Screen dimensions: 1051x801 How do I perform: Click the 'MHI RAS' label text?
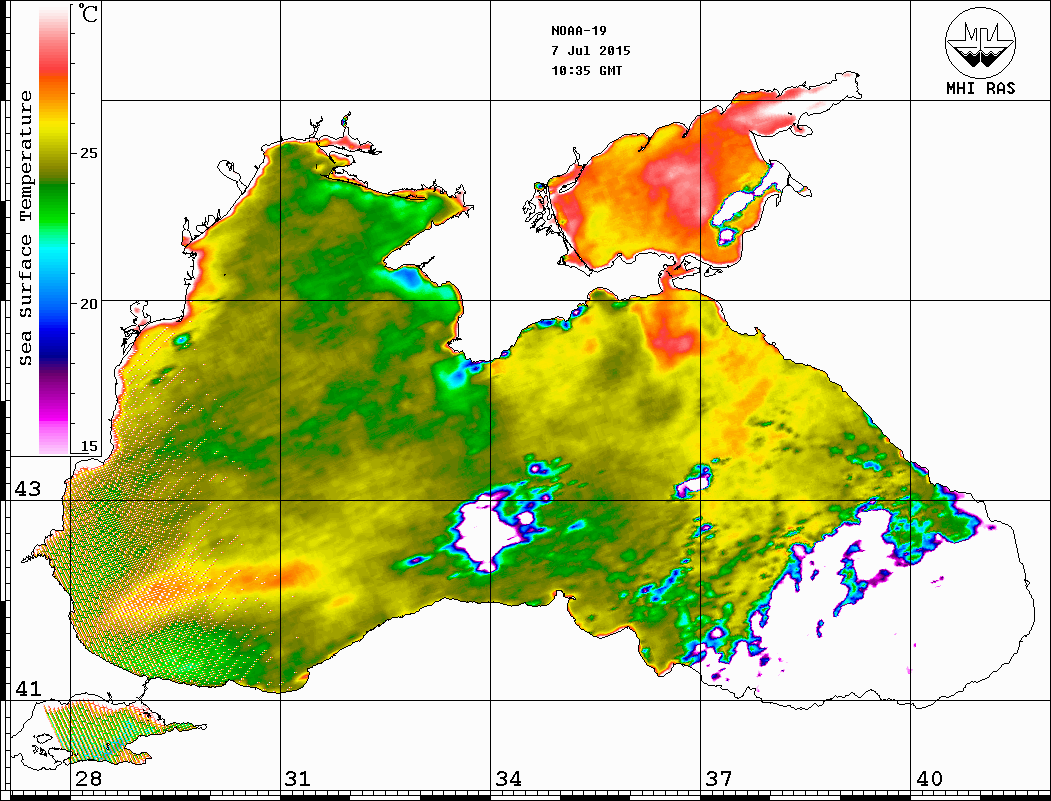click(x=980, y=88)
